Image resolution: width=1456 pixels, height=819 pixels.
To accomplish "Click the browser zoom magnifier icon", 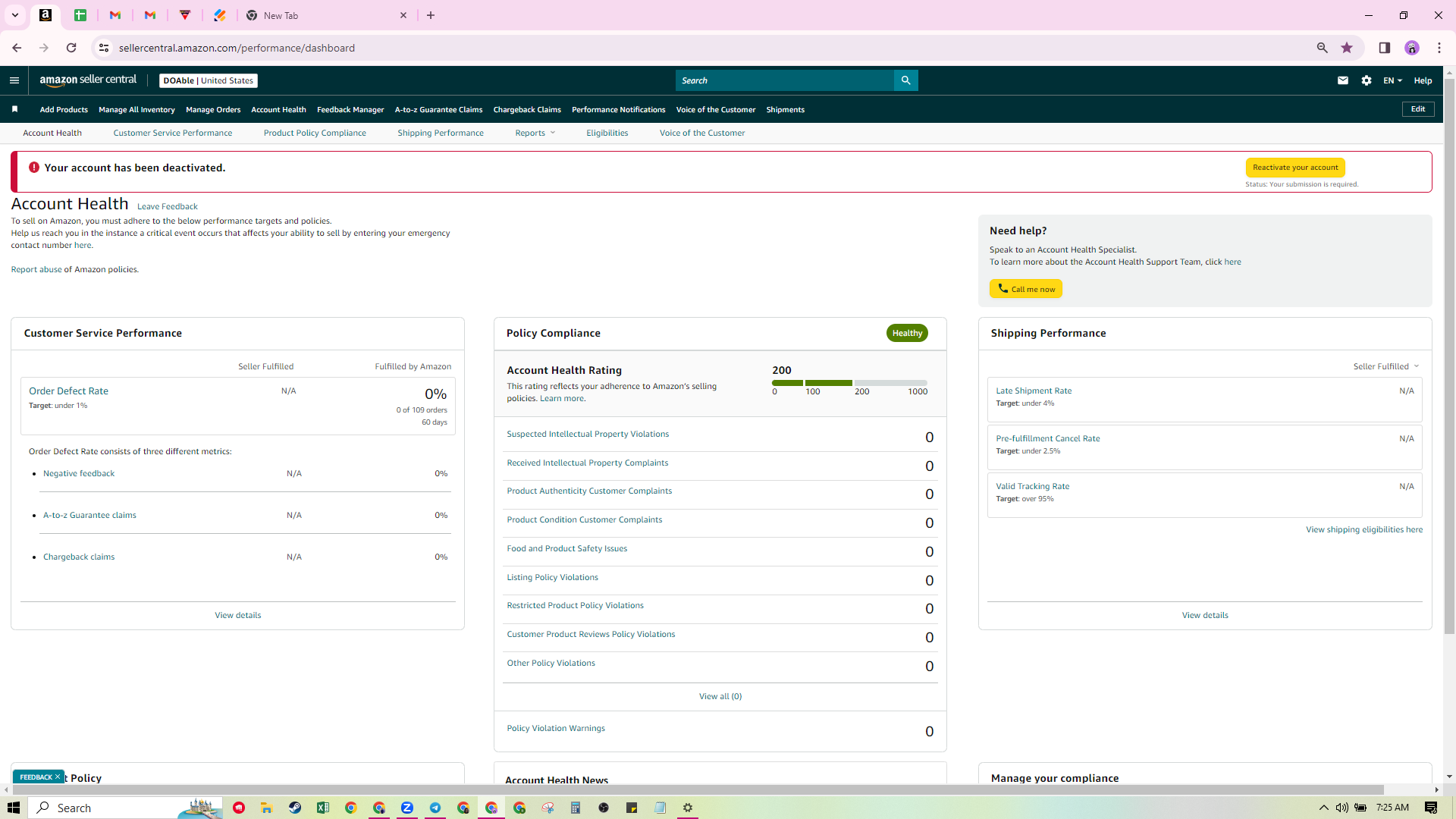I will point(1323,48).
